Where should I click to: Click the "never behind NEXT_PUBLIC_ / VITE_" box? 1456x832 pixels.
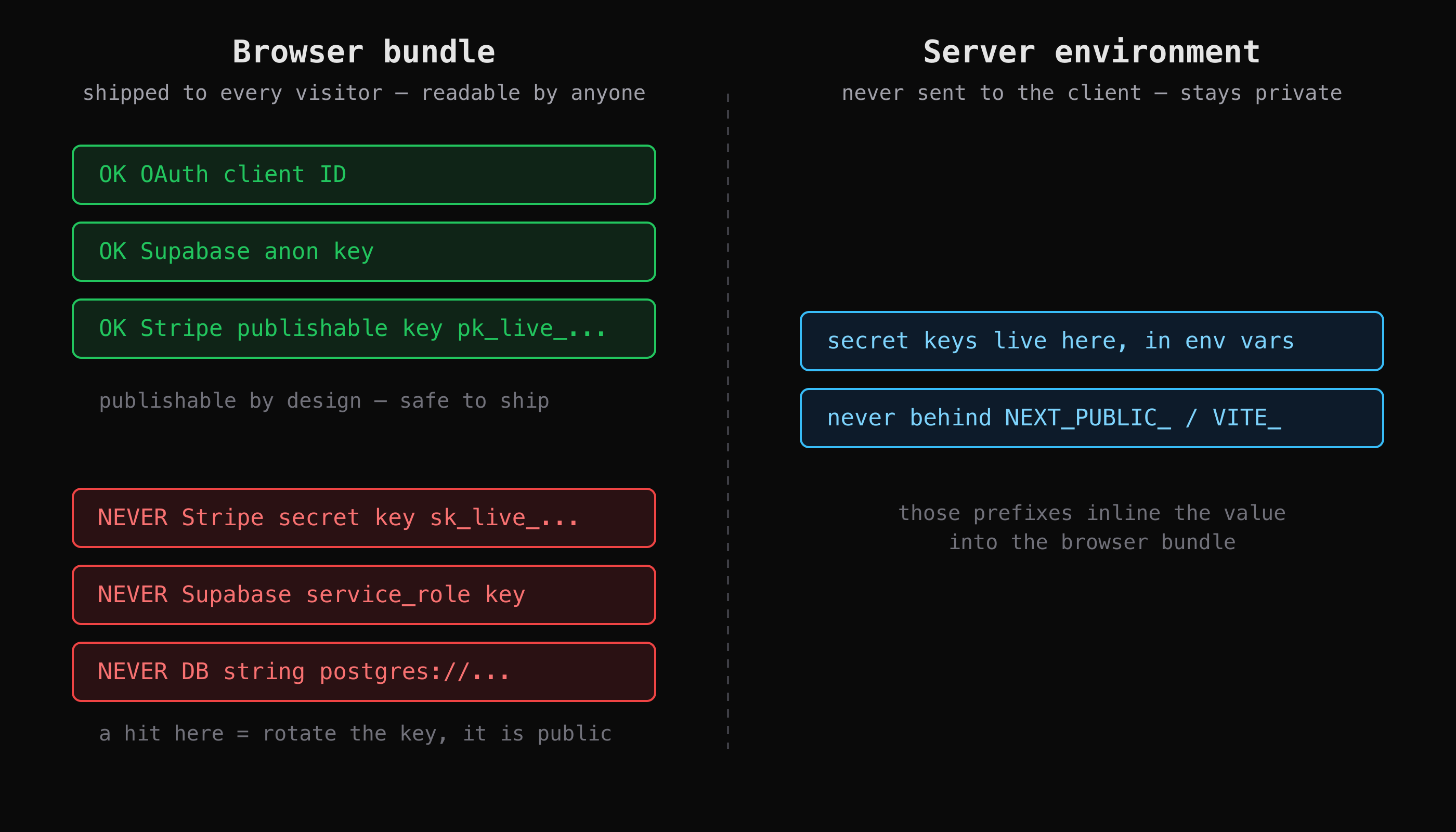1091,418
